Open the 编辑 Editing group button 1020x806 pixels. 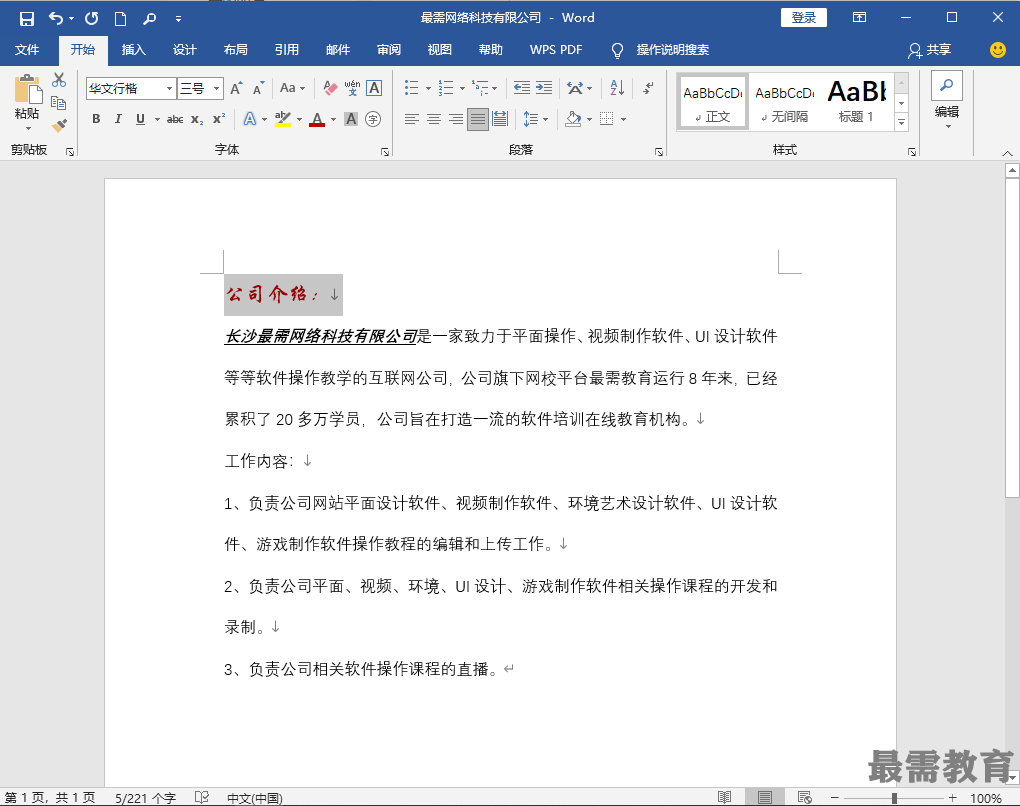pos(947,100)
